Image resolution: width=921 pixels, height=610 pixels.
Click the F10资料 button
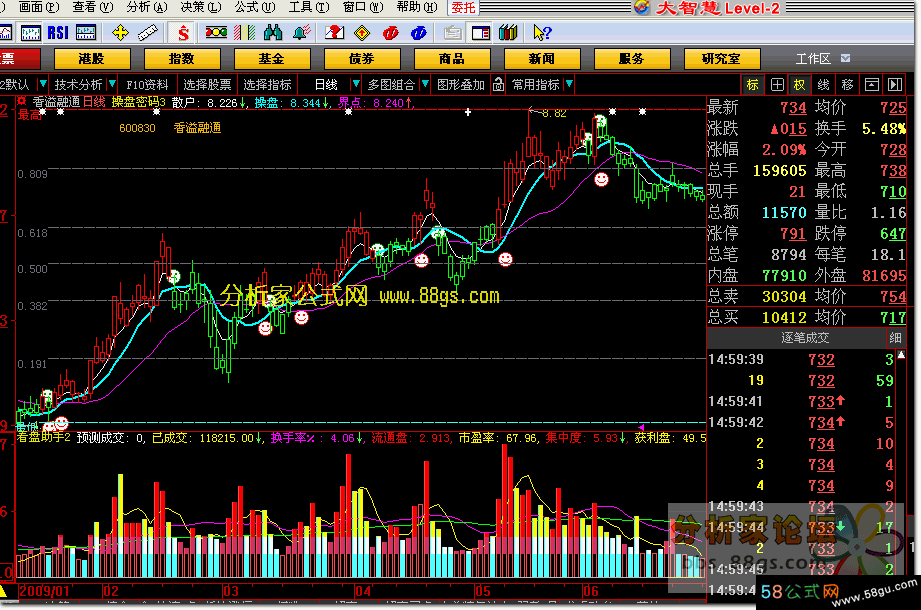coord(147,85)
